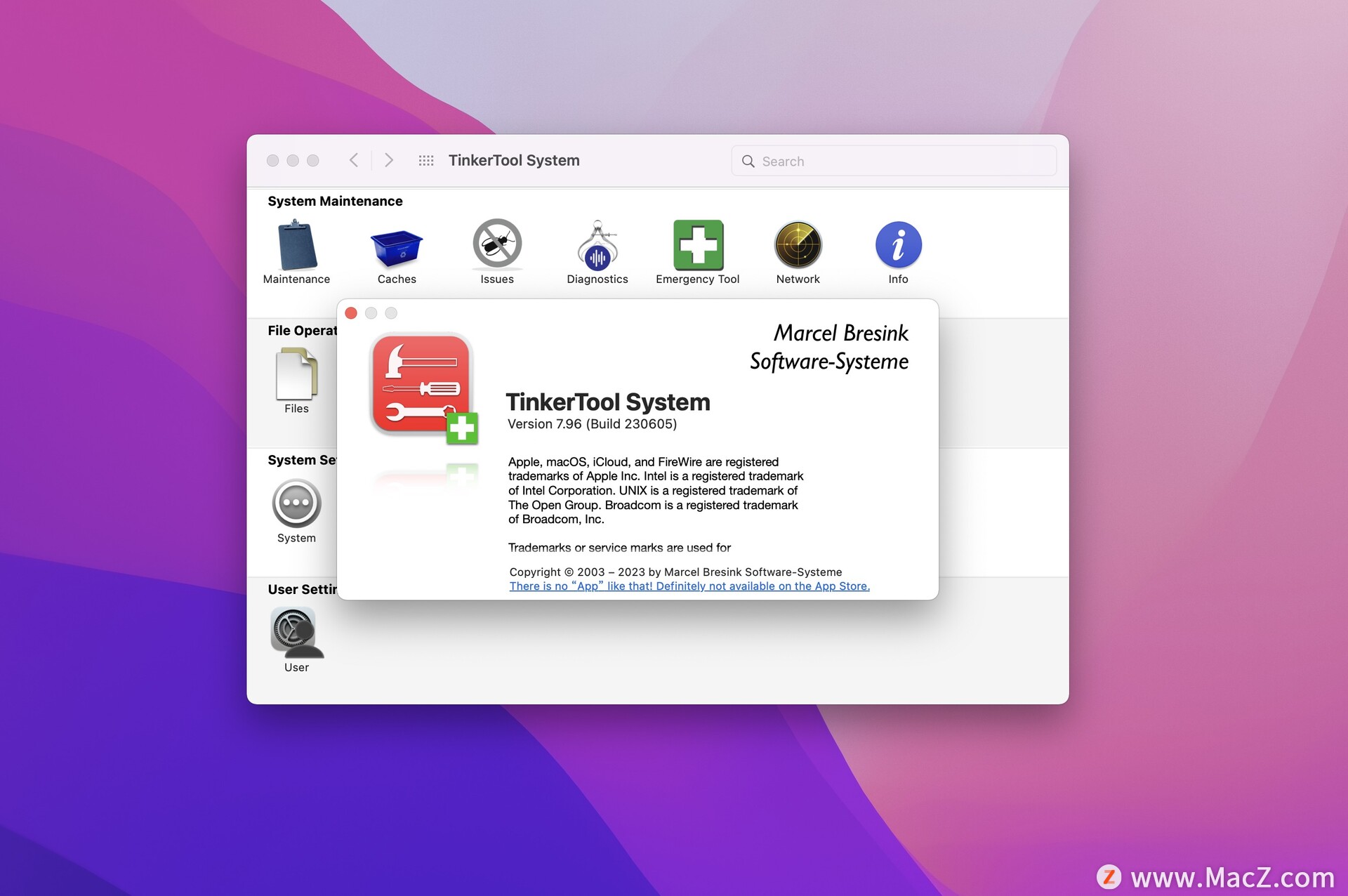This screenshot has width=1348, height=896.
Task: Close the About TinkerTool System window
Action: pos(351,313)
